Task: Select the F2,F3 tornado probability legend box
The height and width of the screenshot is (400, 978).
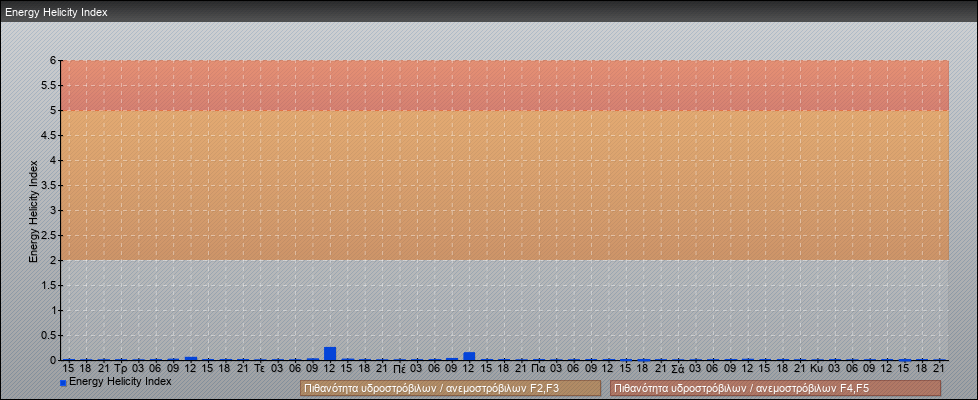Action: 450,388
